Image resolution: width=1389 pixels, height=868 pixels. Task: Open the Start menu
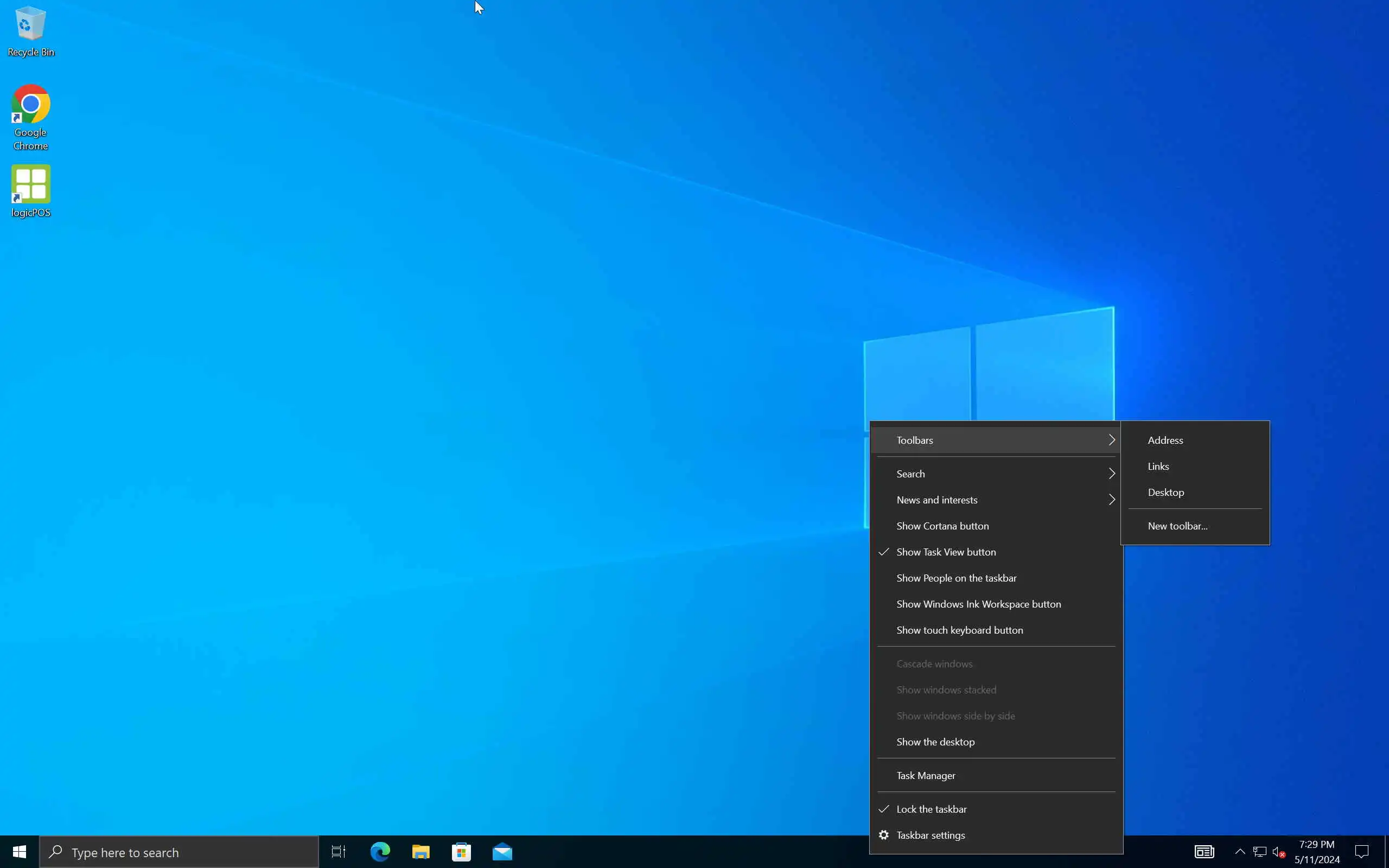(x=19, y=852)
